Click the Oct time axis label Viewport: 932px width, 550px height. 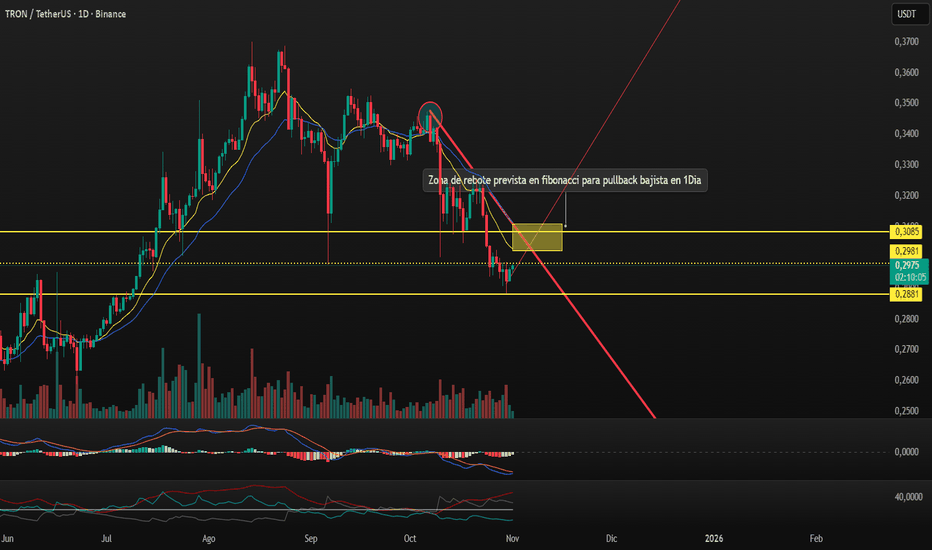410,539
